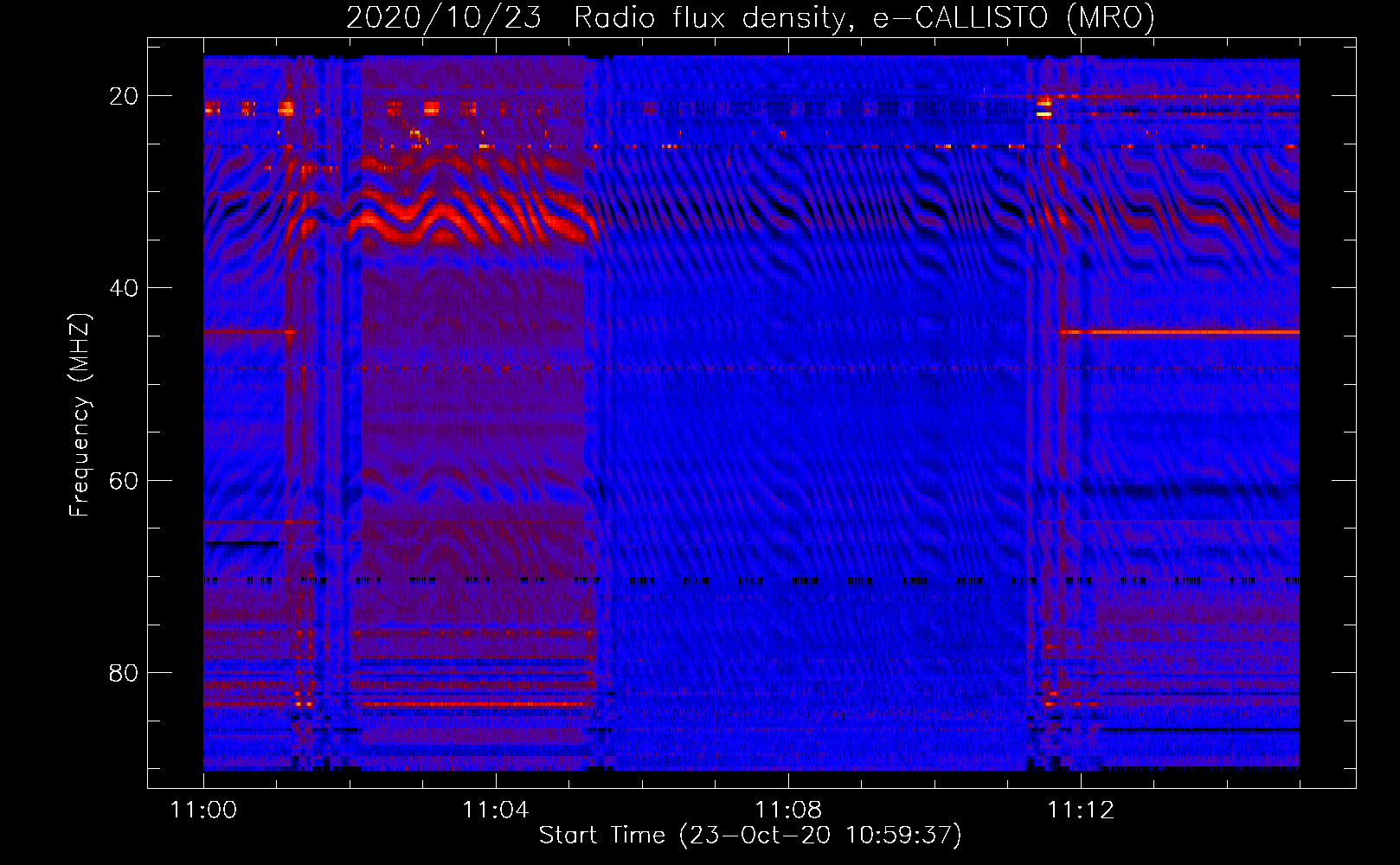Click the 'Frequency (MHZ)' axis label
Image resolution: width=1400 pixels, height=865 pixels.
coord(80,414)
